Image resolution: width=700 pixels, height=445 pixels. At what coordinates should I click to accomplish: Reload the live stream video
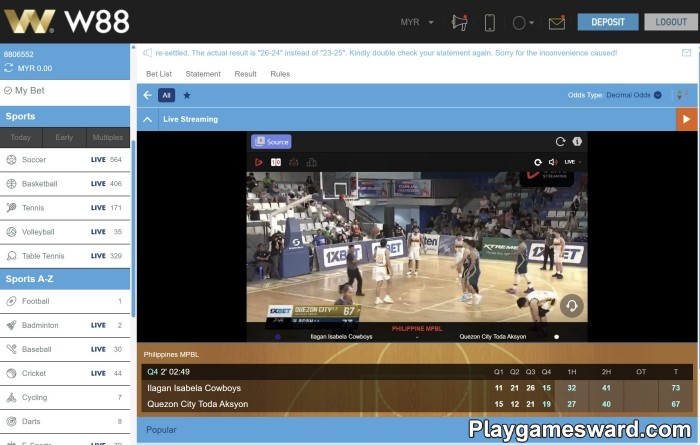coord(561,142)
